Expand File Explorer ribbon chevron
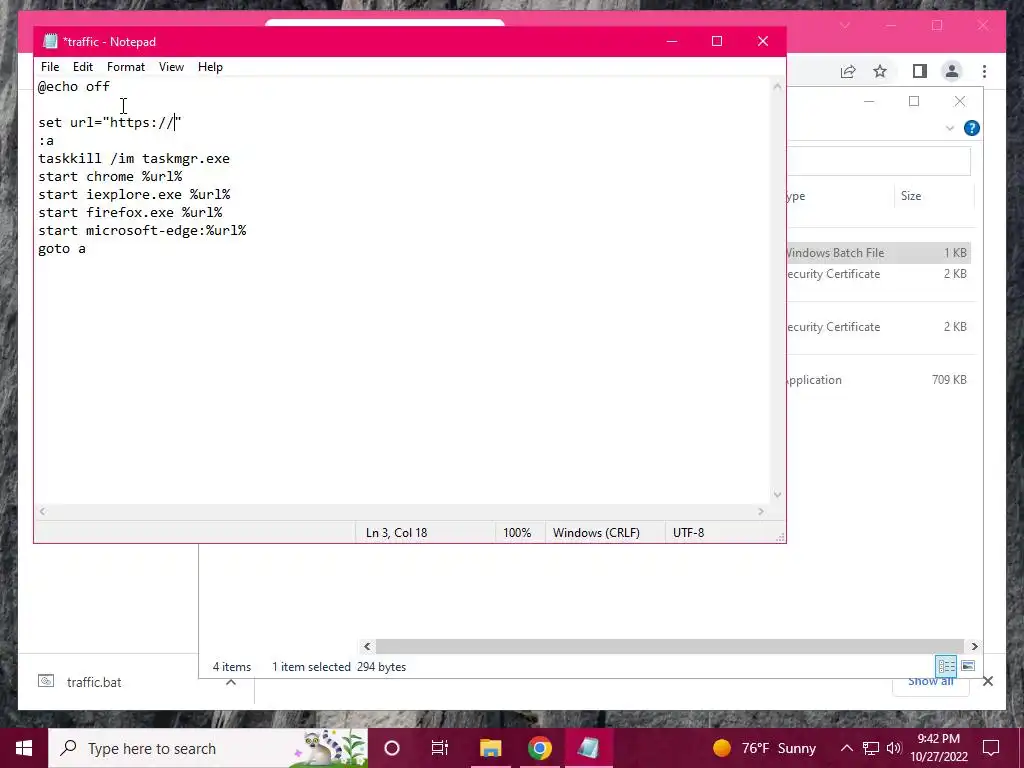This screenshot has height=768, width=1024. point(950,129)
